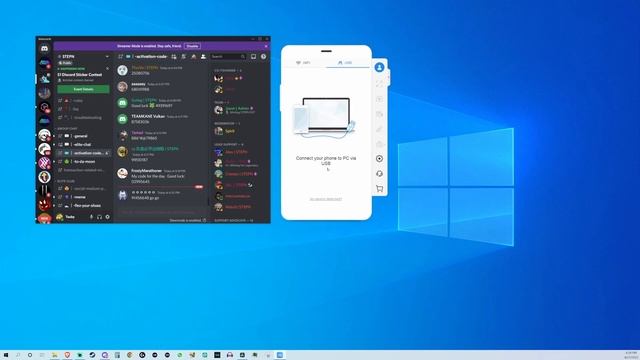Mute microphone in the Discord user panel
The image size is (640, 360).
point(91,217)
